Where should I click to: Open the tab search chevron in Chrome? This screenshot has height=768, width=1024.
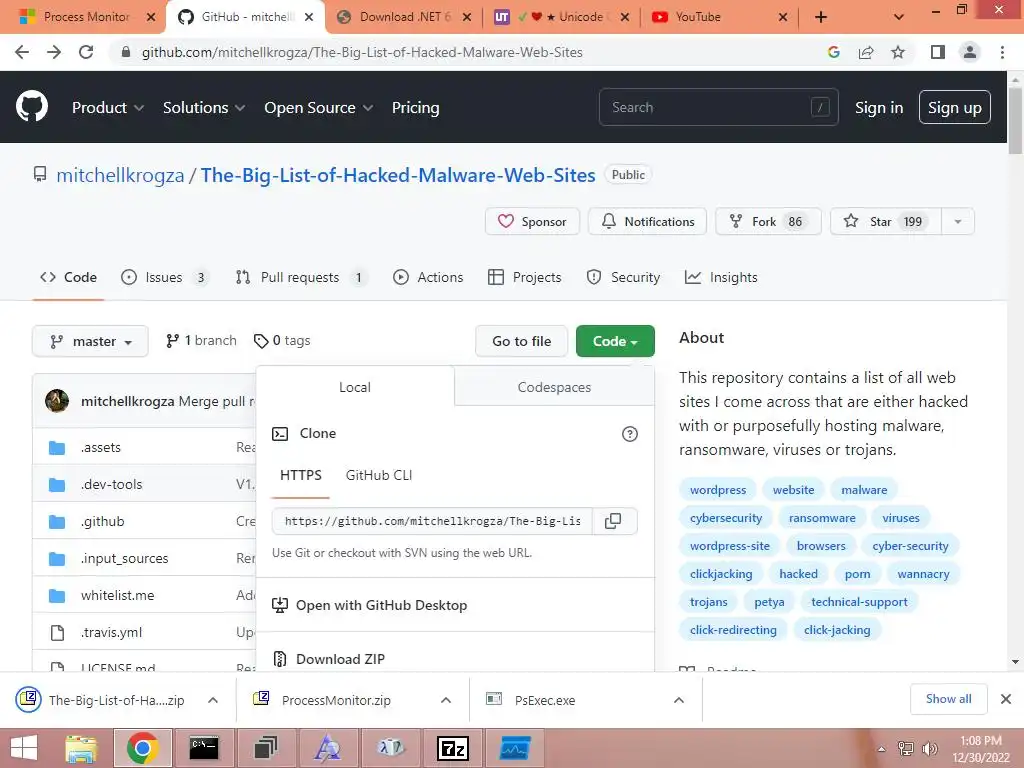[899, 17]
